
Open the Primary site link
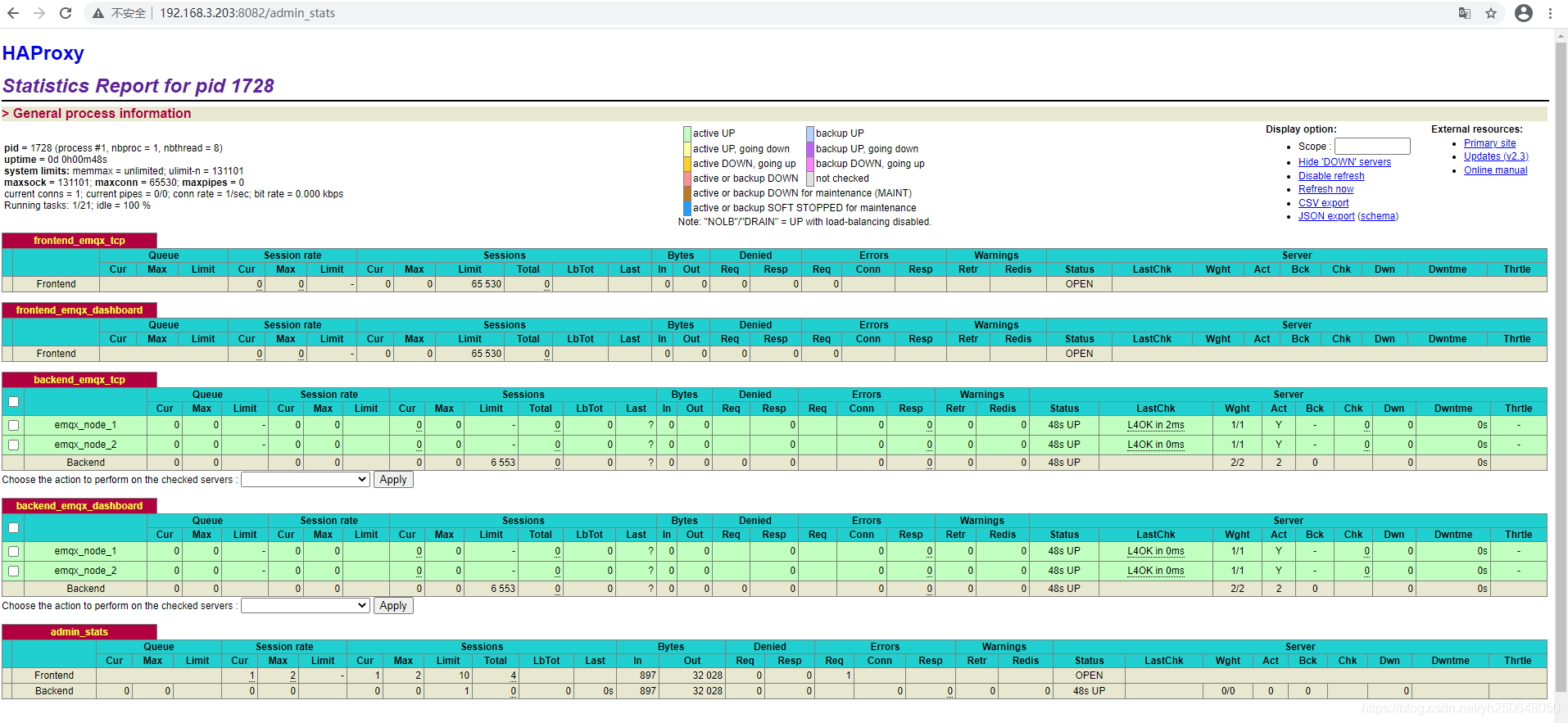(x=1489, y=143)
